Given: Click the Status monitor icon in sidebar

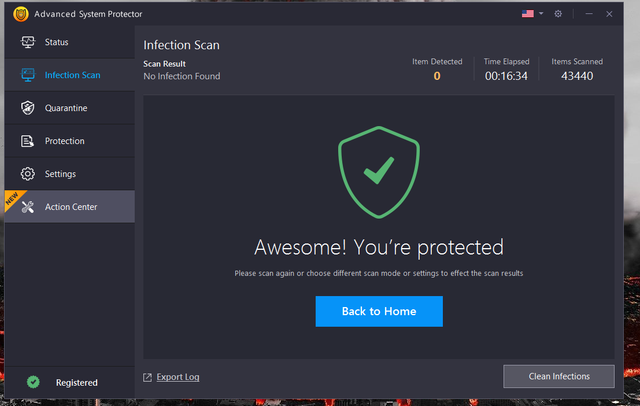Looking at the screenshot, I should 28,42.
